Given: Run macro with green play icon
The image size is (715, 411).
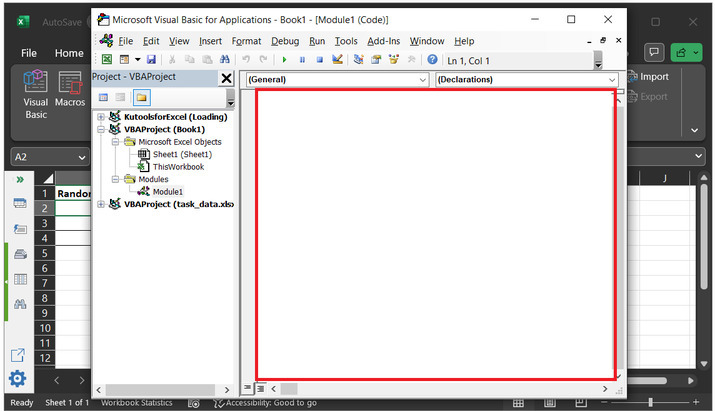Looking at the screenshot, I should click(x=285, y=59).
